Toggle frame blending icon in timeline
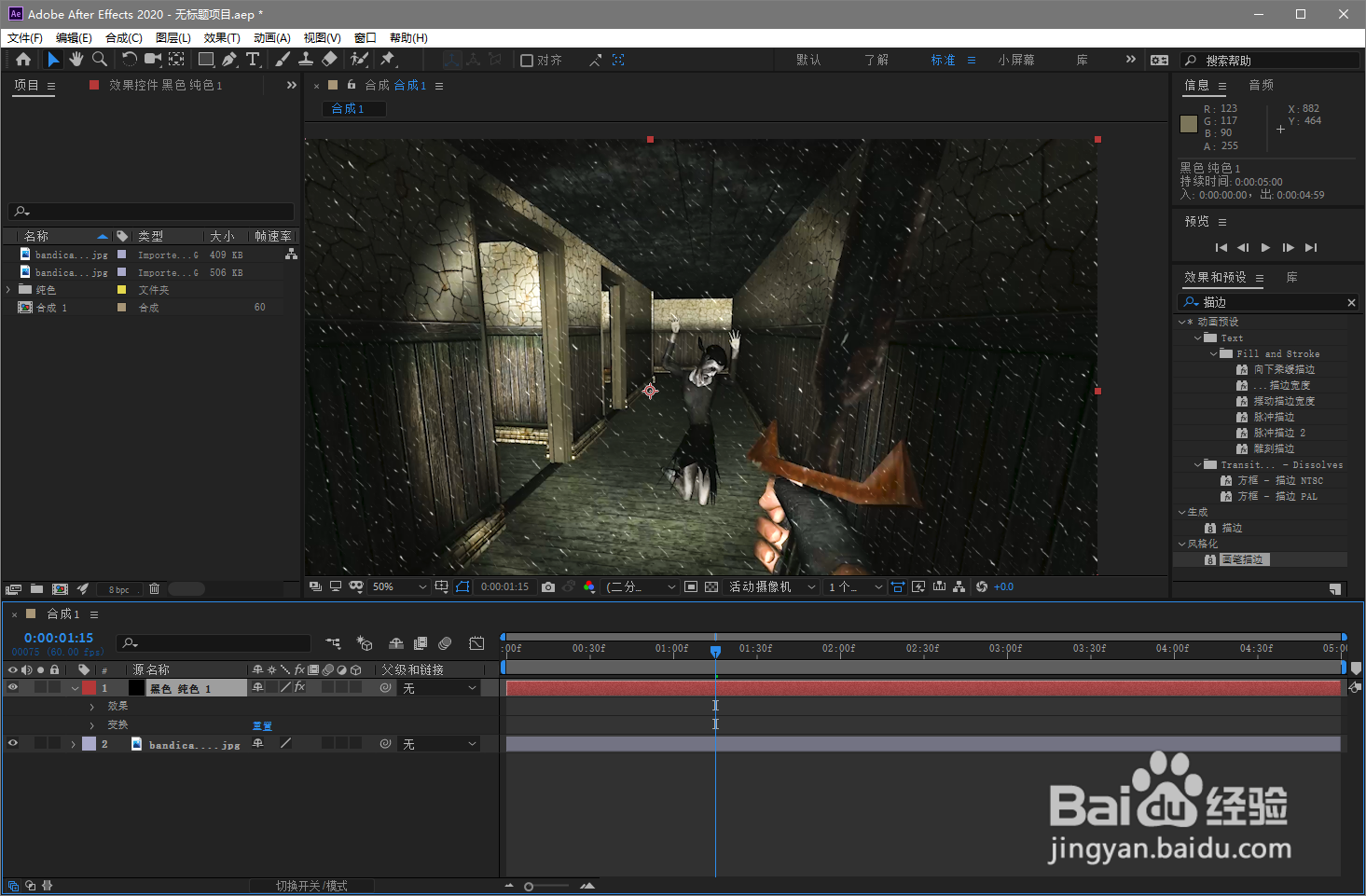The height and width of the screenshot is (896, 1366). click(421, 643)
